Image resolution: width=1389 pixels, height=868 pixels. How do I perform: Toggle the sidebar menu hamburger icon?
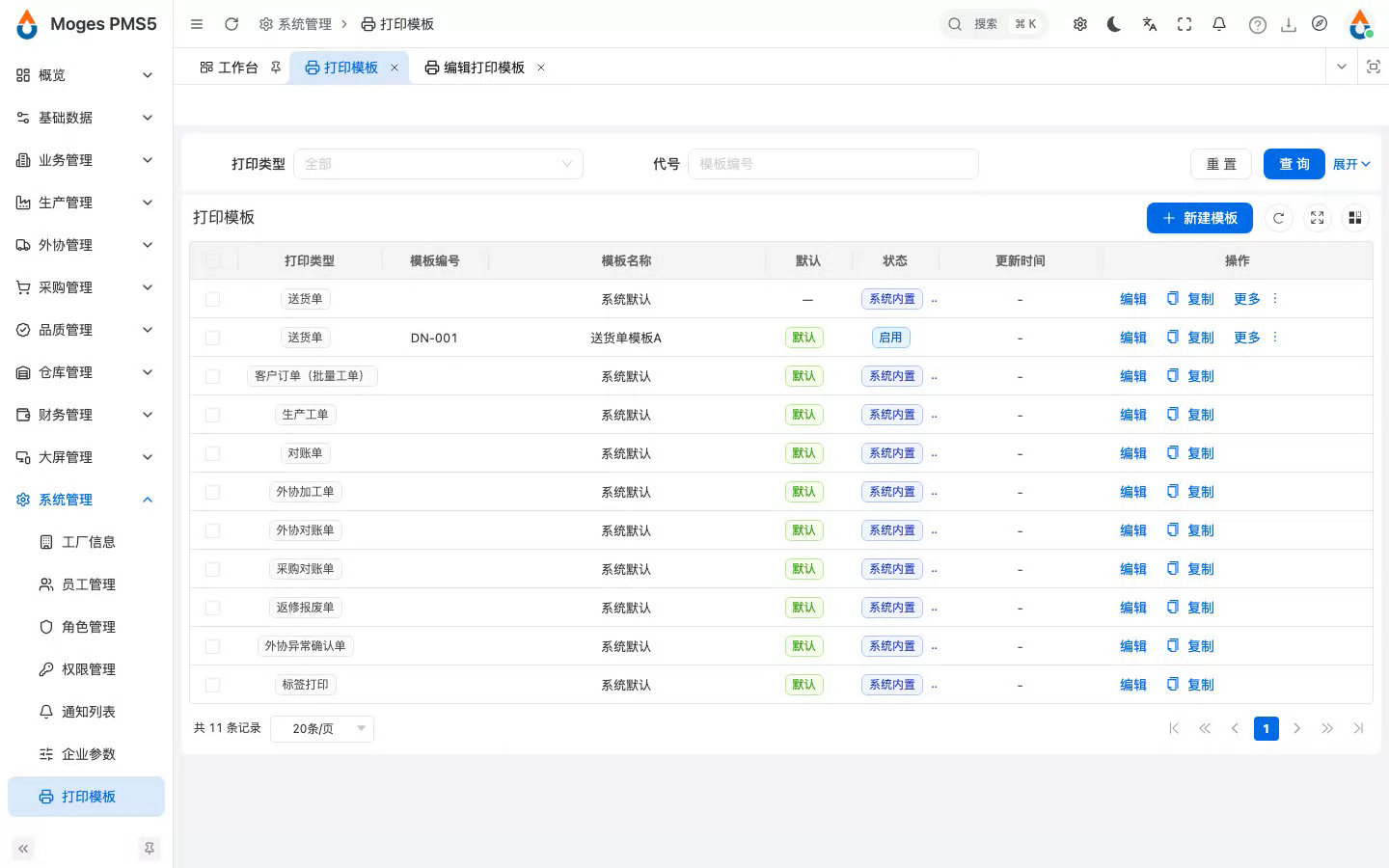(197, 24)
